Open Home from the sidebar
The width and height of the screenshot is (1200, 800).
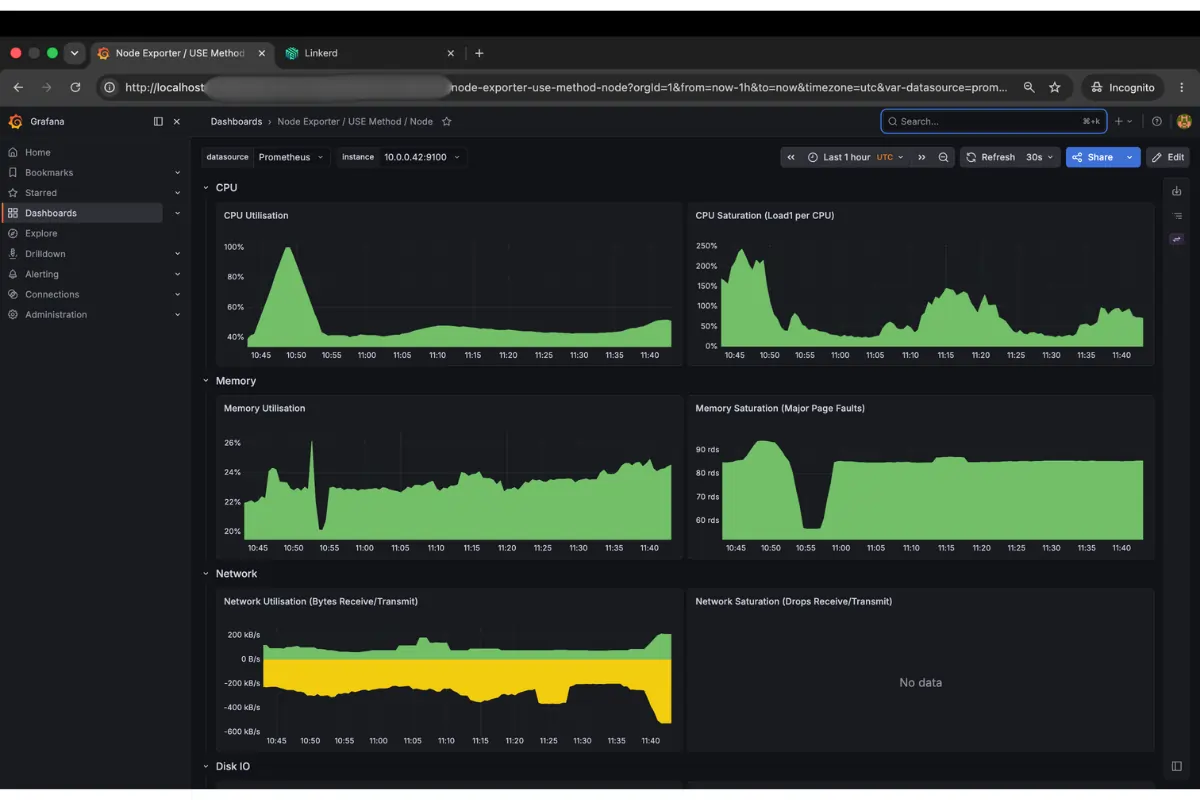point(38,152)
